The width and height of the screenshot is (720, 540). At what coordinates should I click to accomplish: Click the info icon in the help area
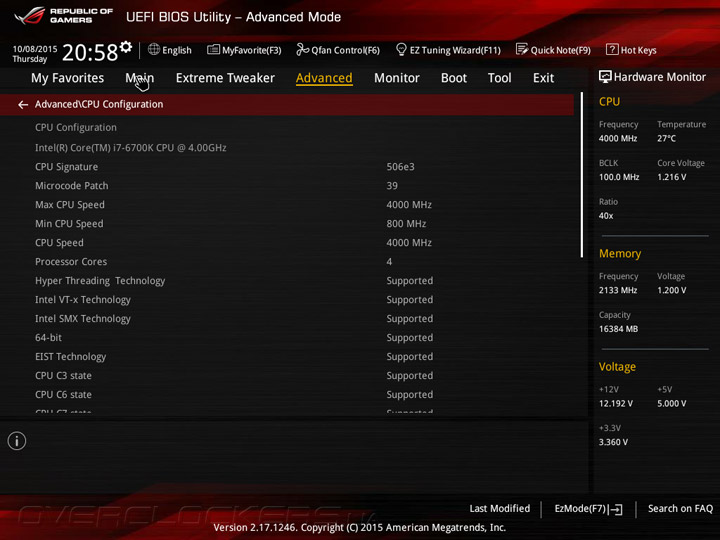click(x=17, y=441)
